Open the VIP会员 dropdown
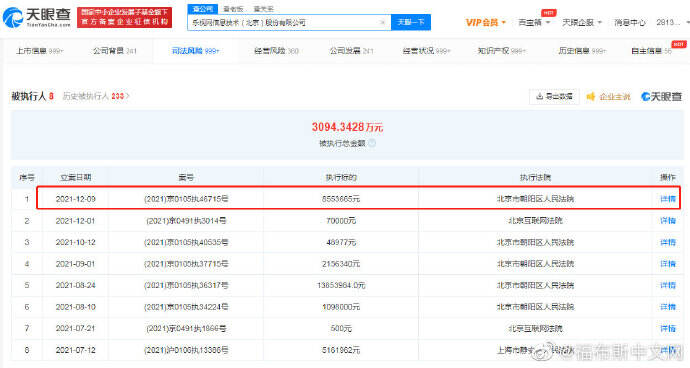The height and width of the screenshot is (368, 690). [486, 22]
